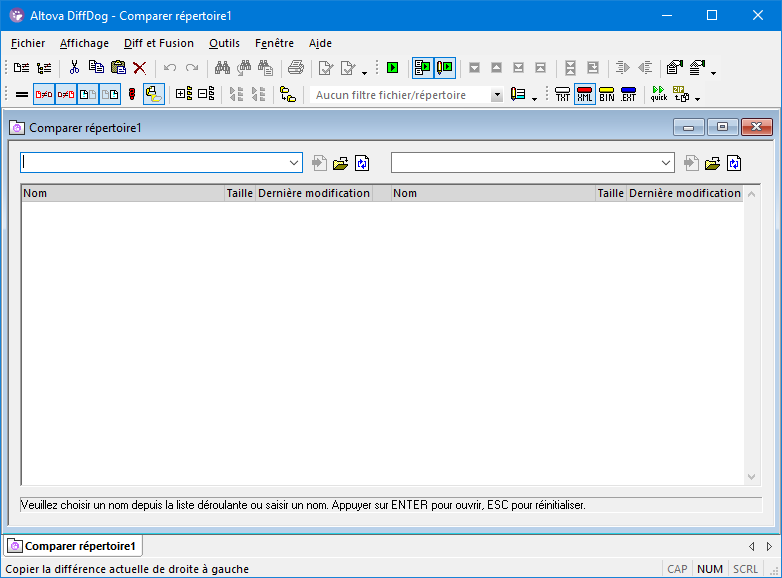Open the filter editor dropdown arrow

point(535,98)
